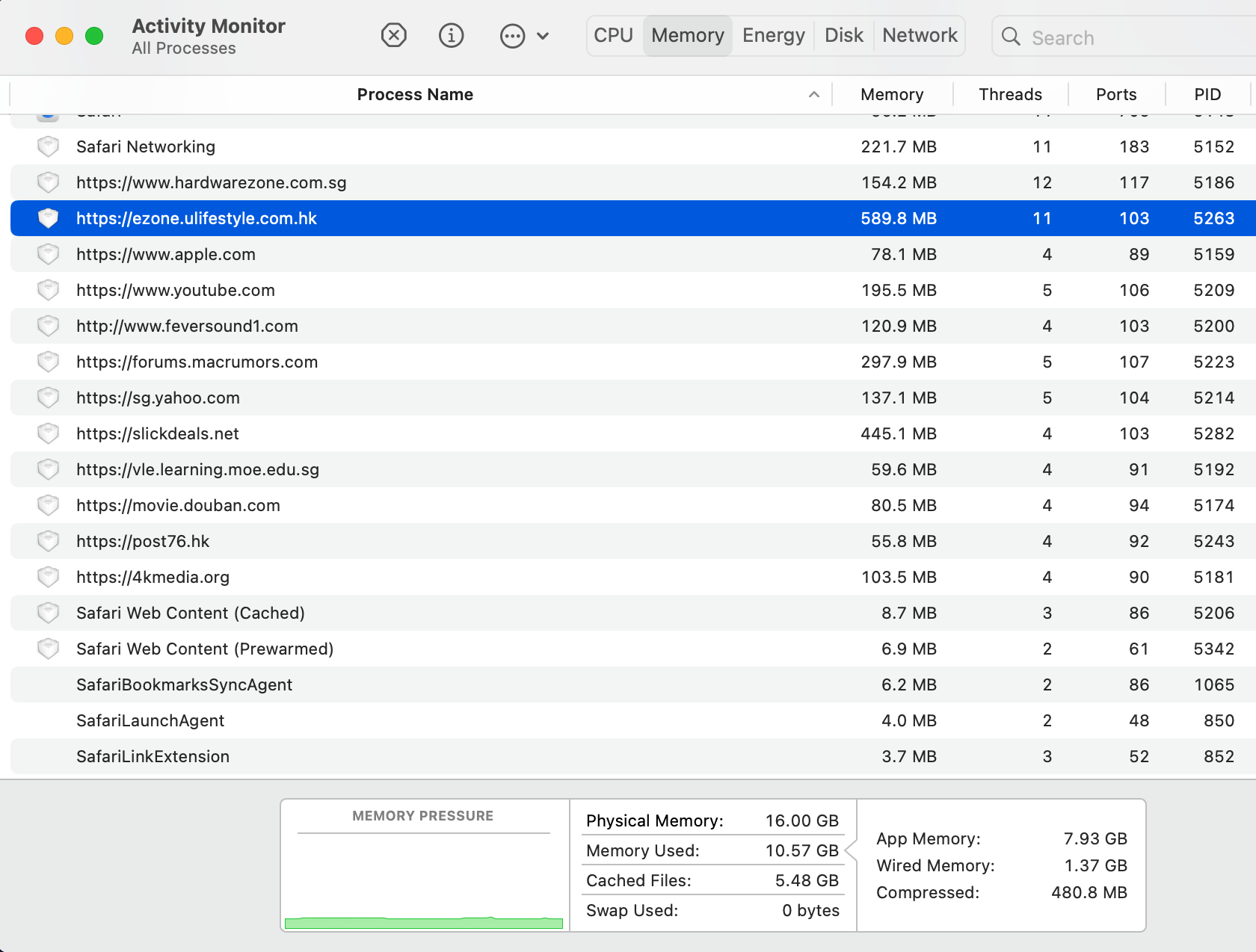Click shield icon beside www.apple.com

(49, 254)
